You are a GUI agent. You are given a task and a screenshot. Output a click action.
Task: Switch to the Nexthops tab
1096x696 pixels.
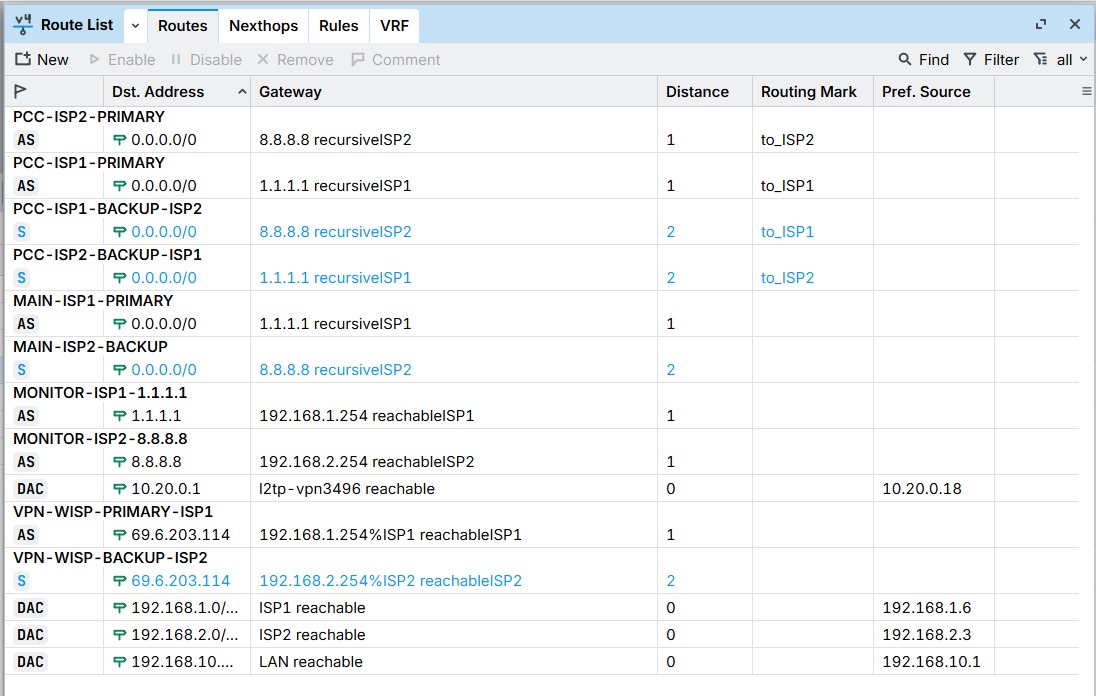[264, 26]
